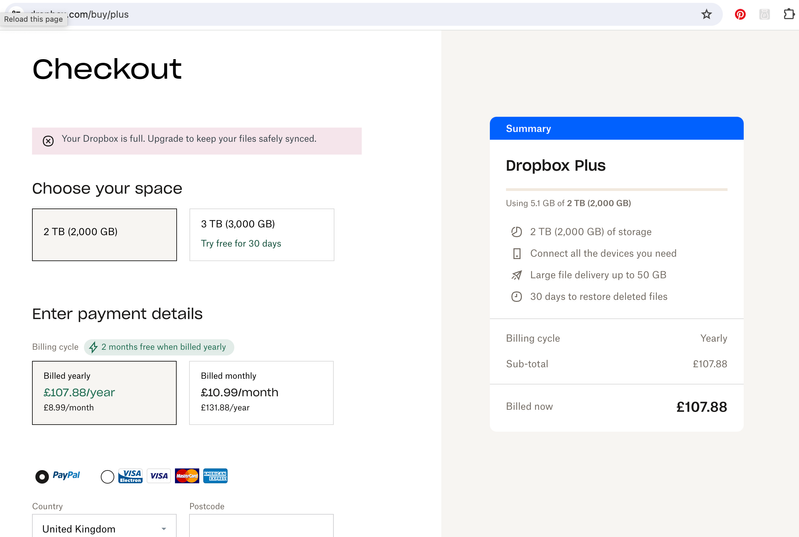Click the MasterCard logo

pyautogui.click(x=187, y=476)
